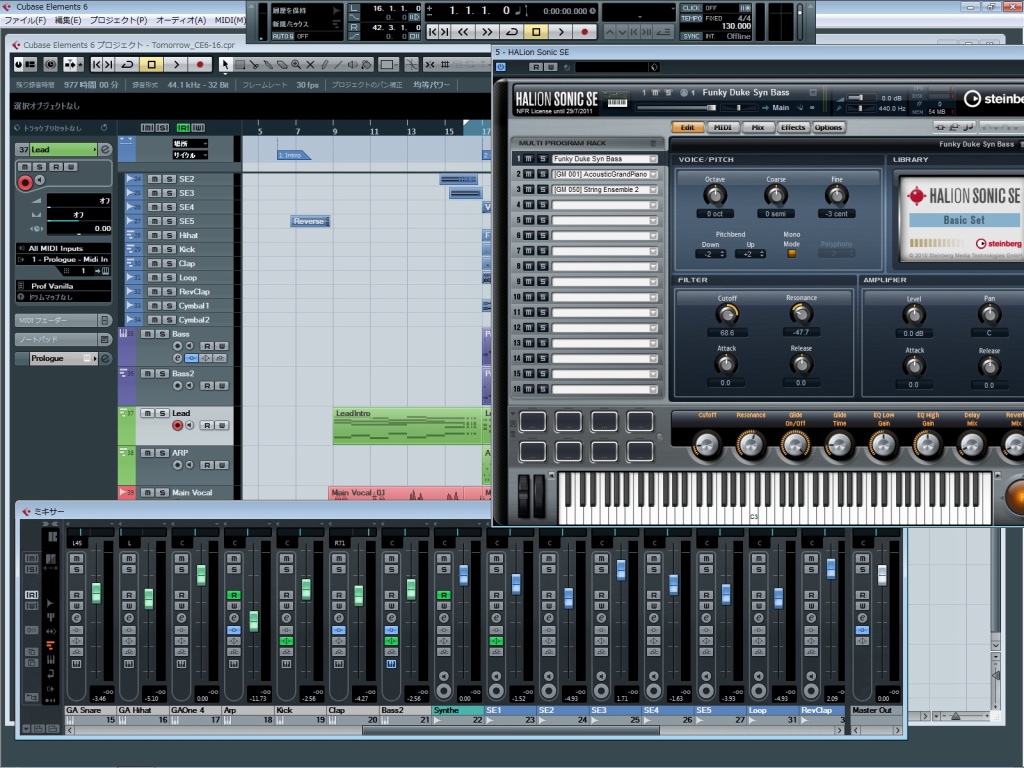This screenshot has height=768, width=1024.
Task: Expand the MIDI フェーダー inspector section
Action: click(x=63, y=320)
